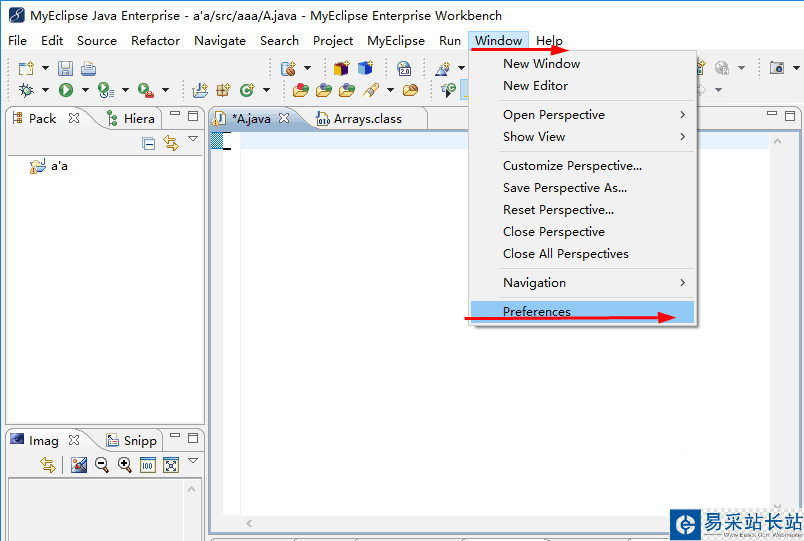This screenshot has height=541, width=804.
Task: Choose Close Perspective from the menu
Action: (x=582, y=232)
